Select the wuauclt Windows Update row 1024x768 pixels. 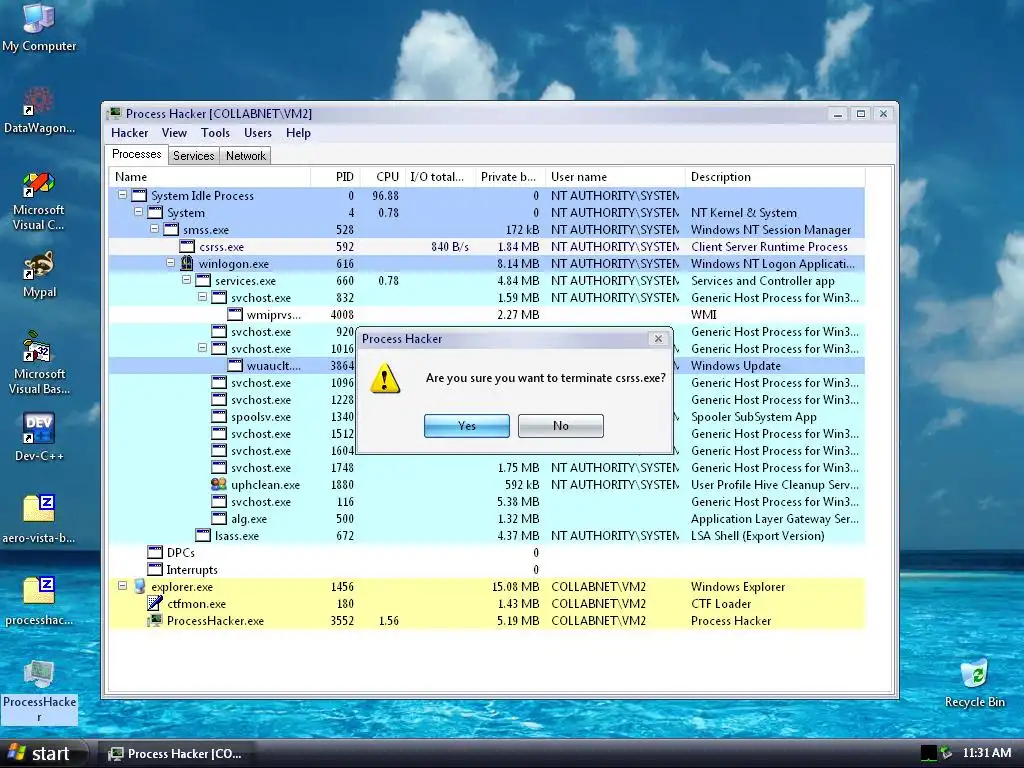click(x=487, y=365)
